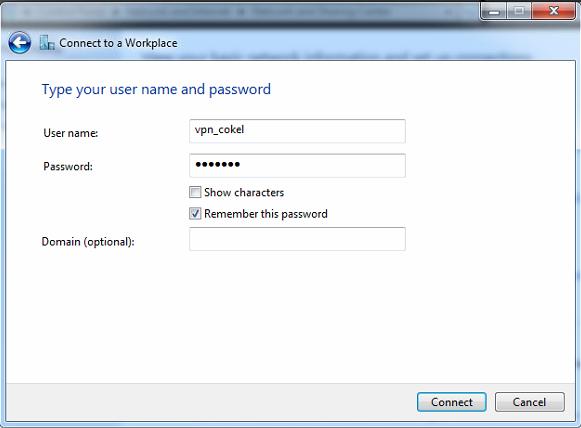
Task: Click the Remember this password label text
Action: (266, 214)
